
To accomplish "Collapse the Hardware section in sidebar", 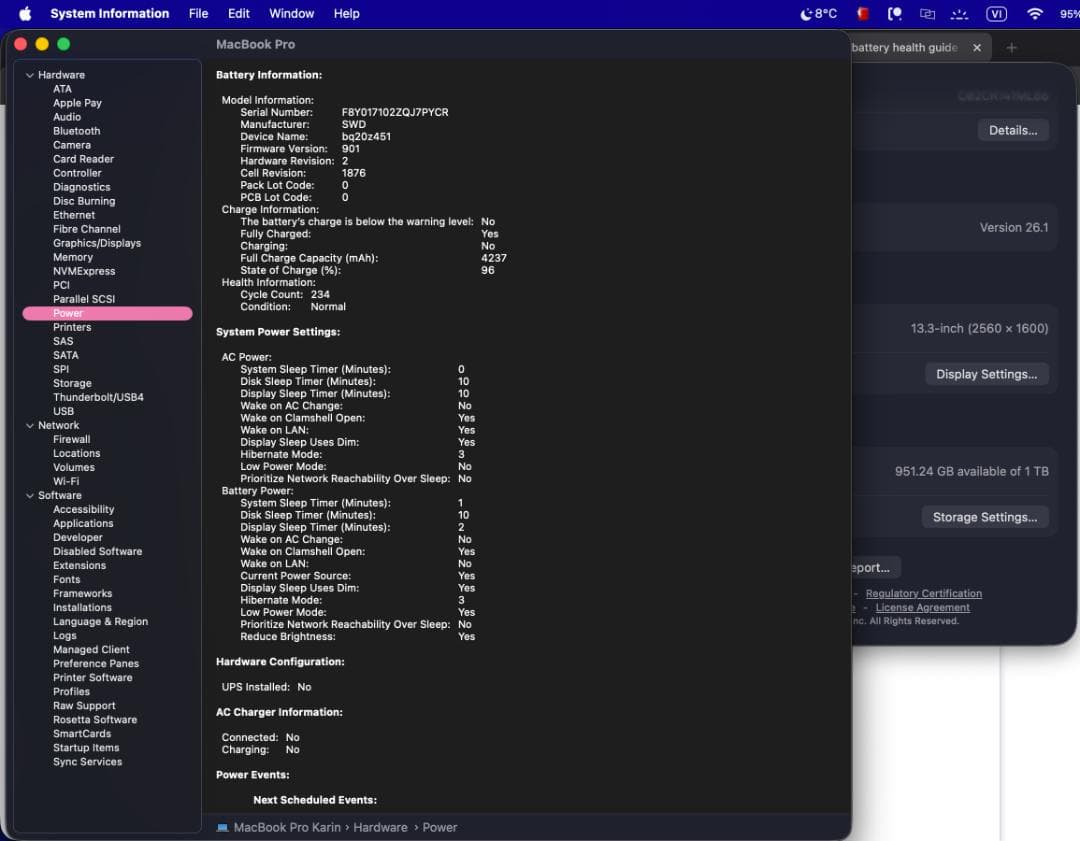I will coord(30,75).
